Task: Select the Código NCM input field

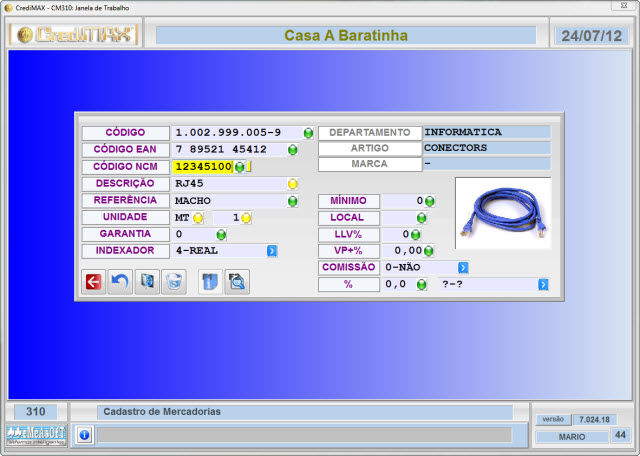Action: point(203,167)
